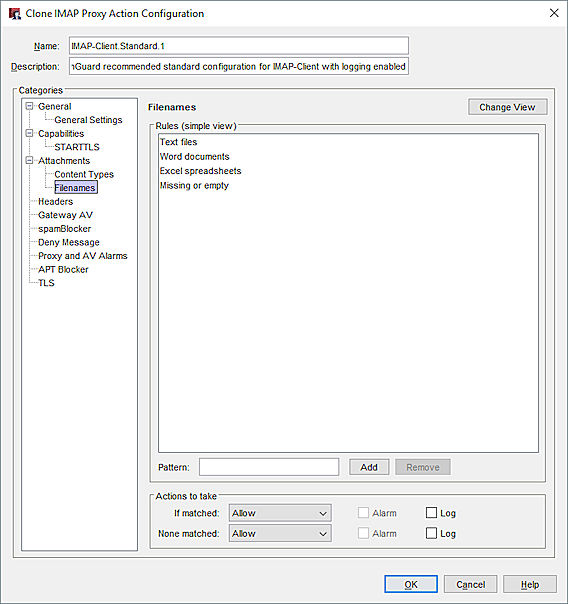568x604 pixels.
Task: Open the Gateway AV category
Action: [65, 215]
